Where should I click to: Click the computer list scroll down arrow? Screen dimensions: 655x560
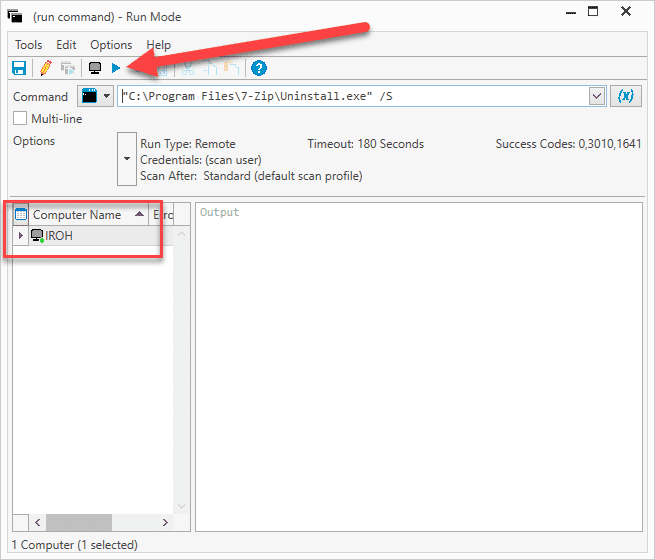182,506
